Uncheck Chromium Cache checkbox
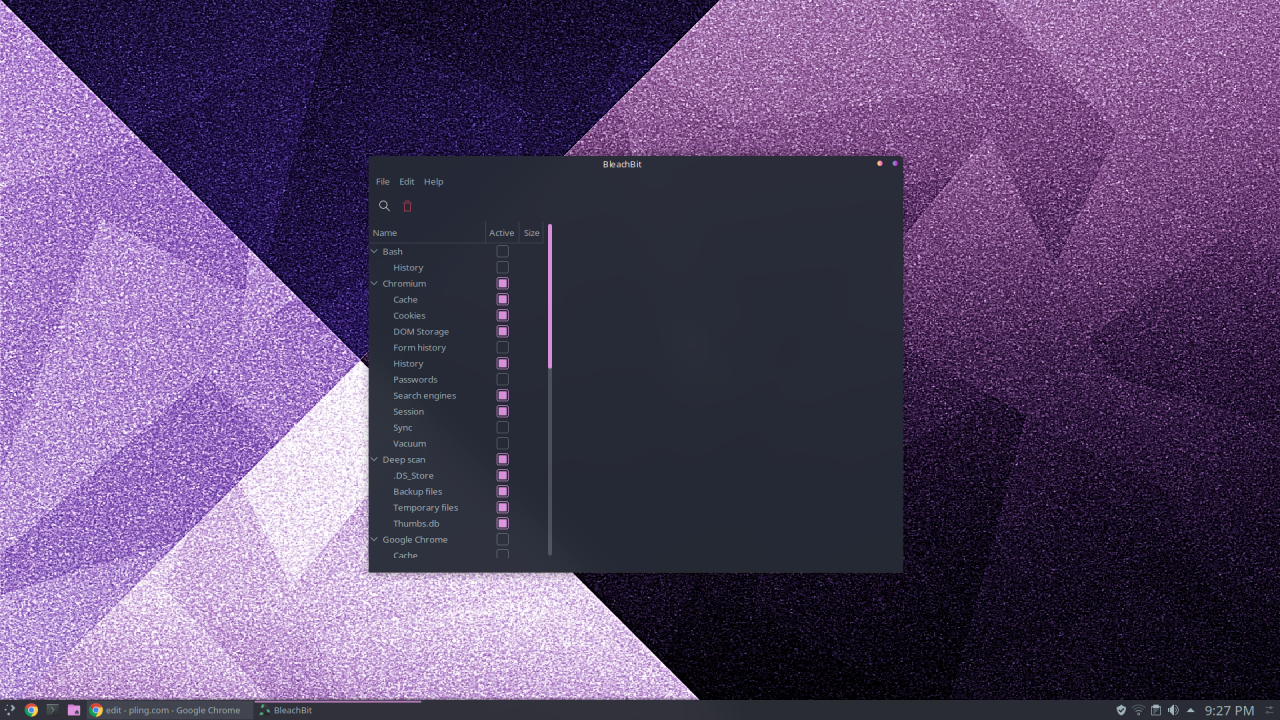This screenshot has height=720, width=1280. point(502,299)
